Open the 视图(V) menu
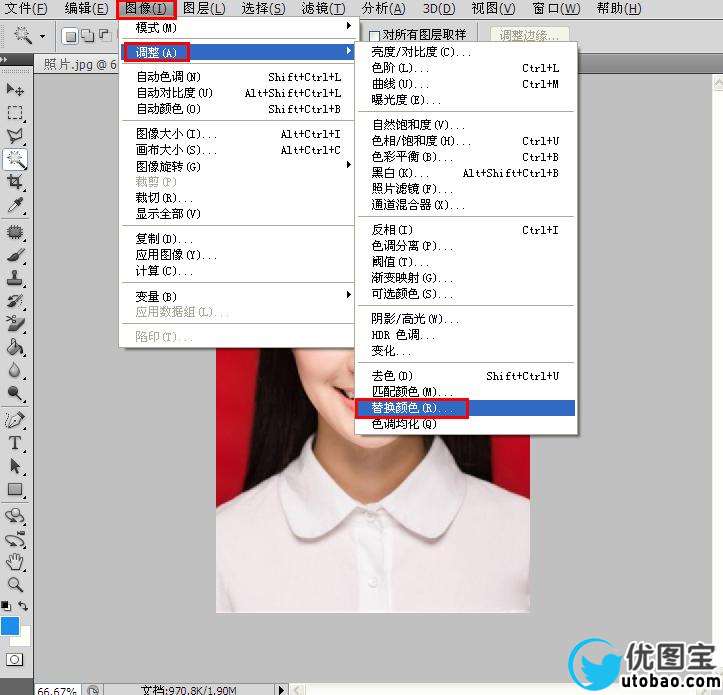The image size is (723, 695). (493, 8)
